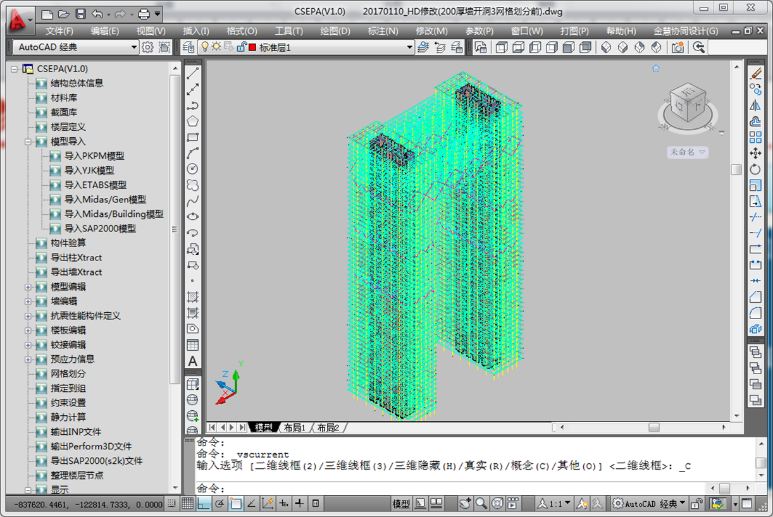Screen dimensions: 773x517
Task: Toggle Object Snap in status bar
Action: tap(236, 503)
